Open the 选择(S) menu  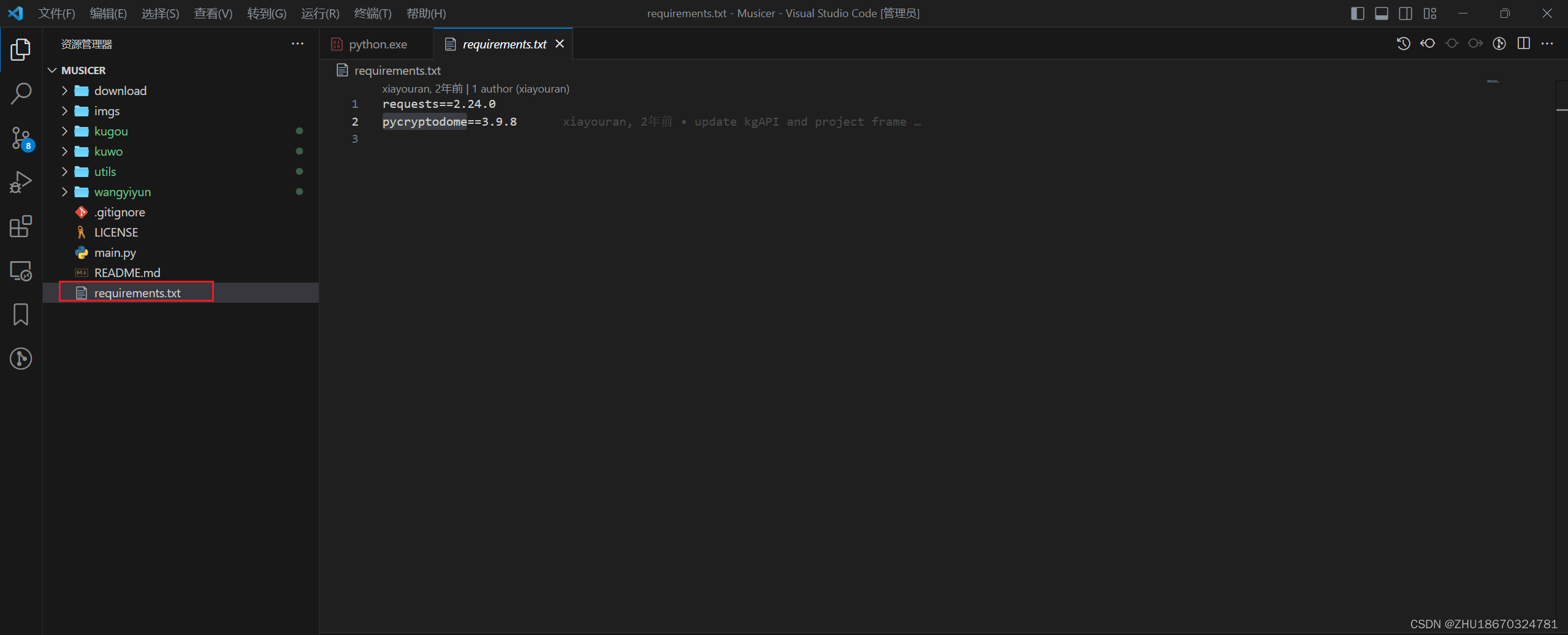(x=160, y=13)
